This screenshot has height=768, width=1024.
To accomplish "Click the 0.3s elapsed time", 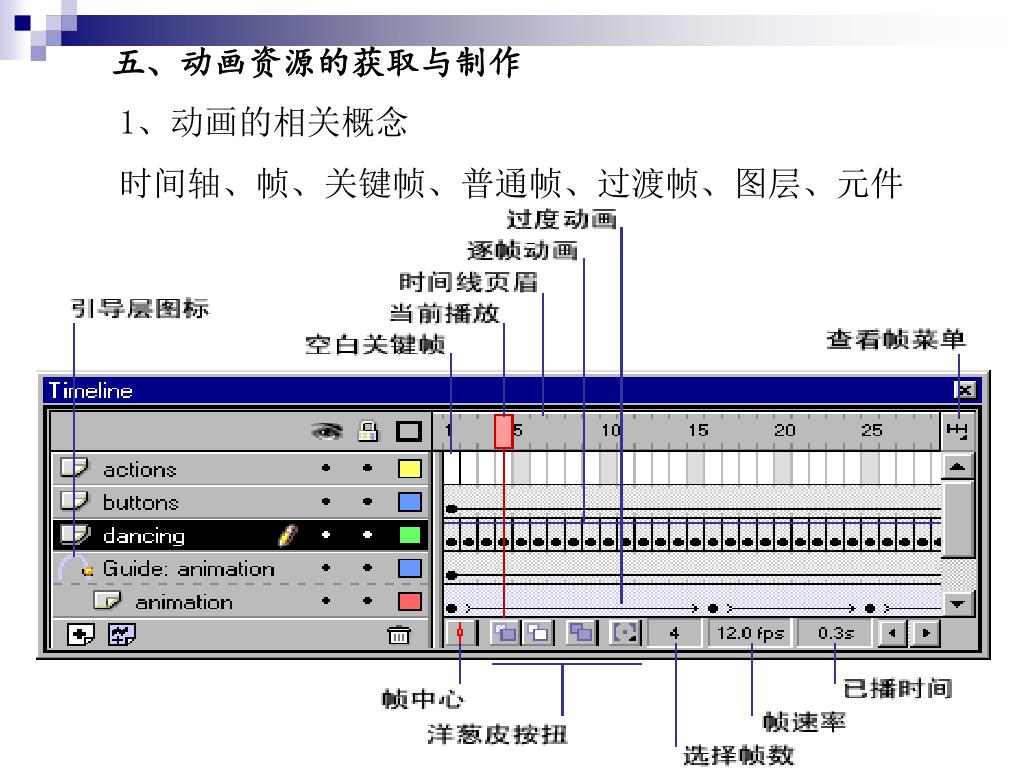I will click(835, 633).
